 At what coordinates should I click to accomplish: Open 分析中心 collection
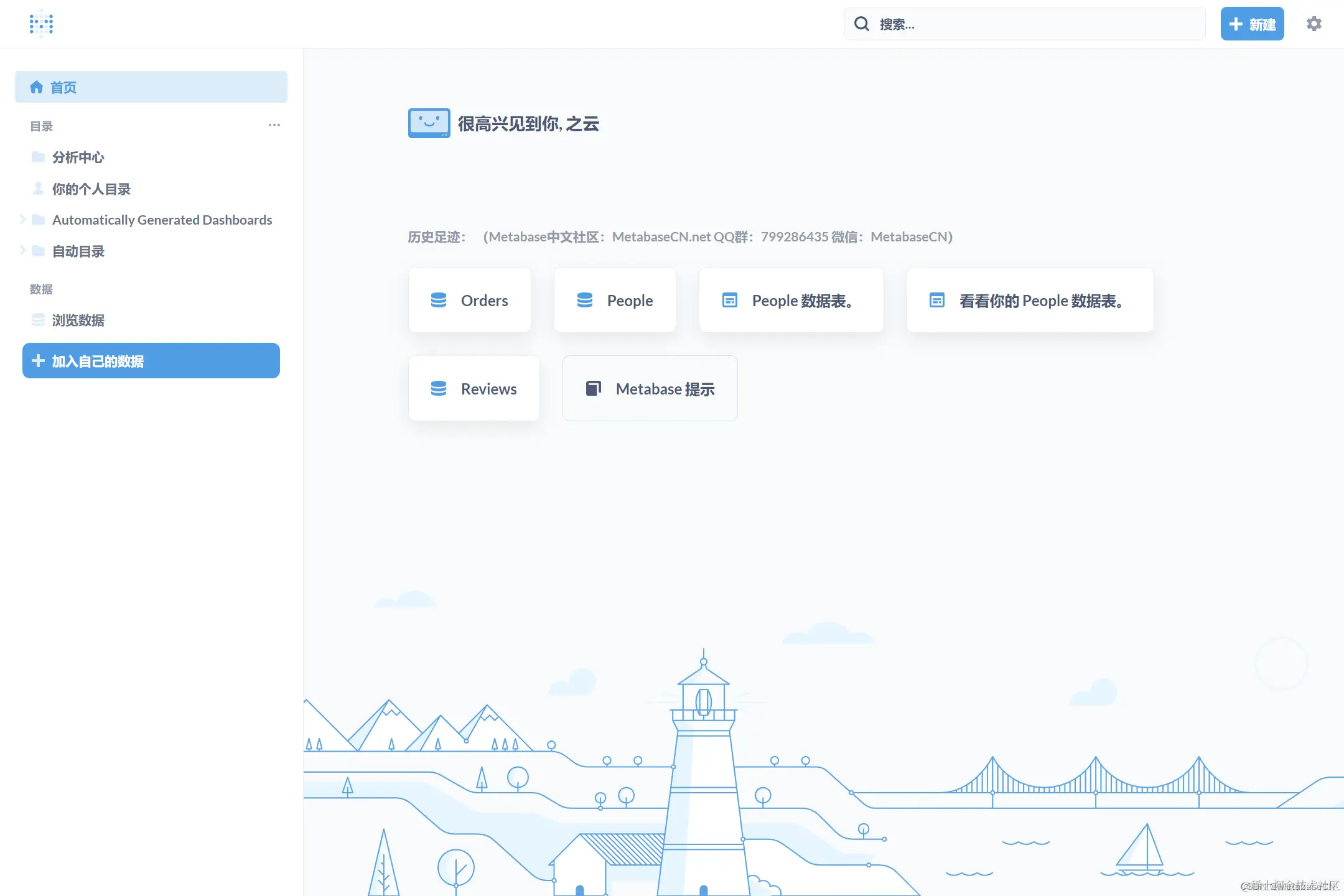coord(78,157)
